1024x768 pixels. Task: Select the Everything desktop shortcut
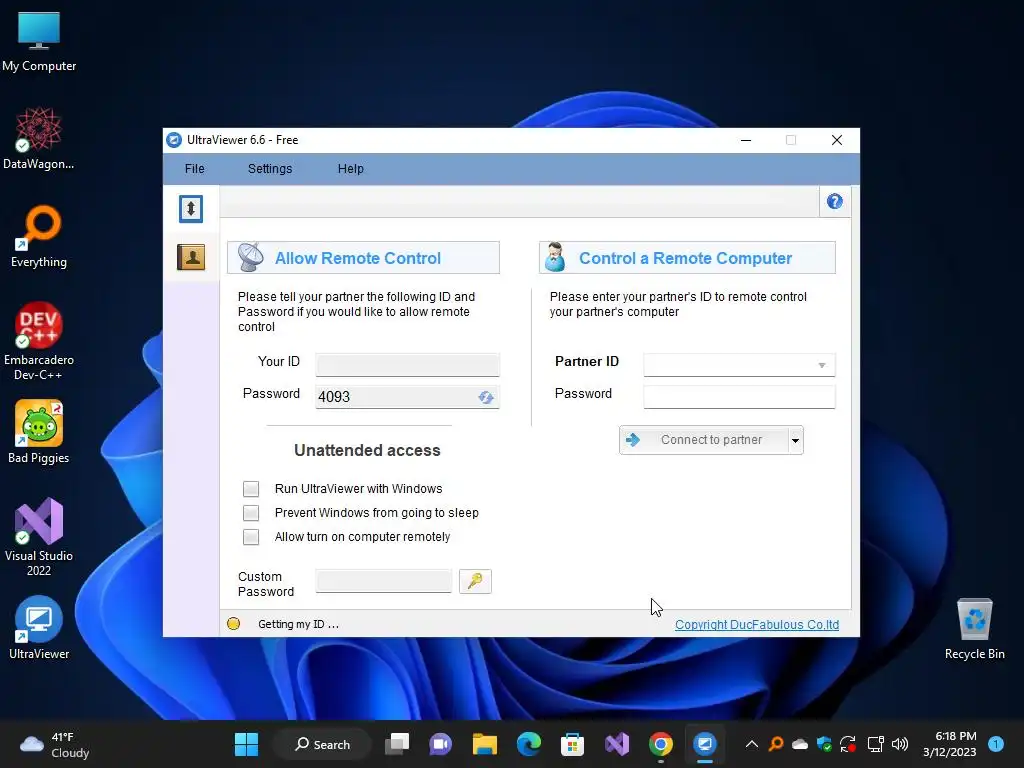click(x=39, y=236)
